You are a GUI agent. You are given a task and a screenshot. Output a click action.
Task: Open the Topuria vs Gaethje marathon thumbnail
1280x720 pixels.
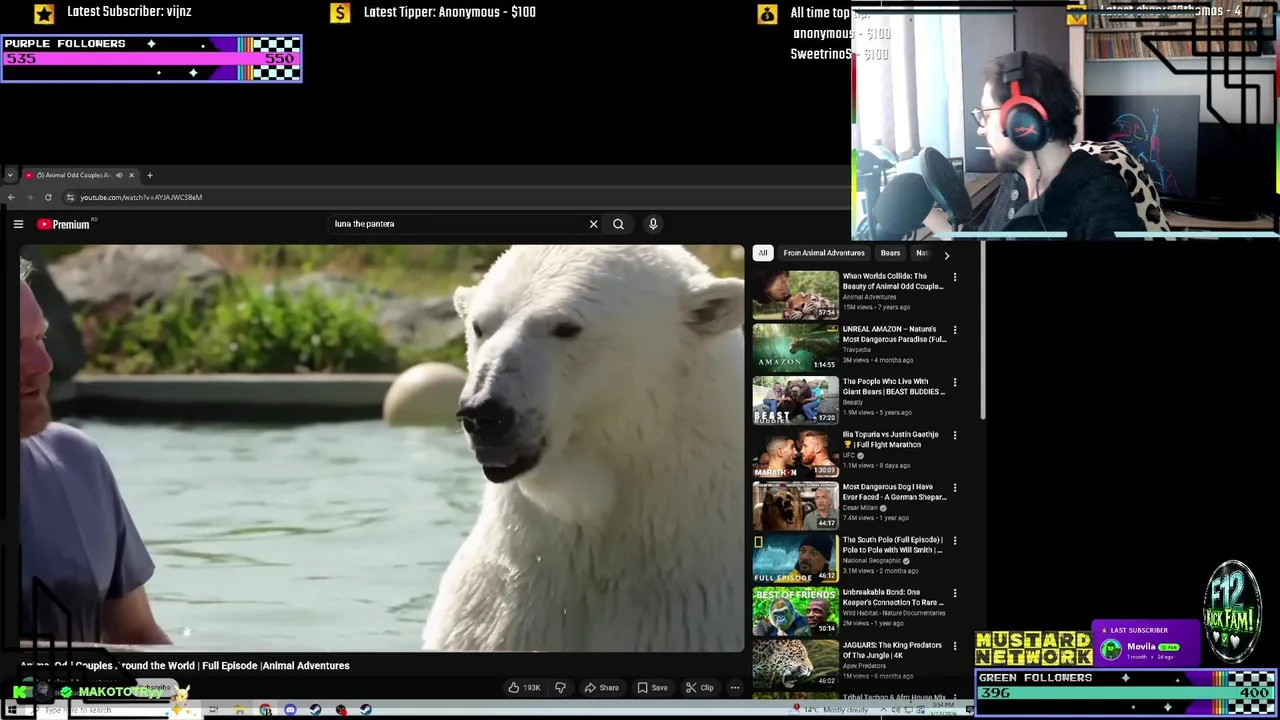(796, 453)
